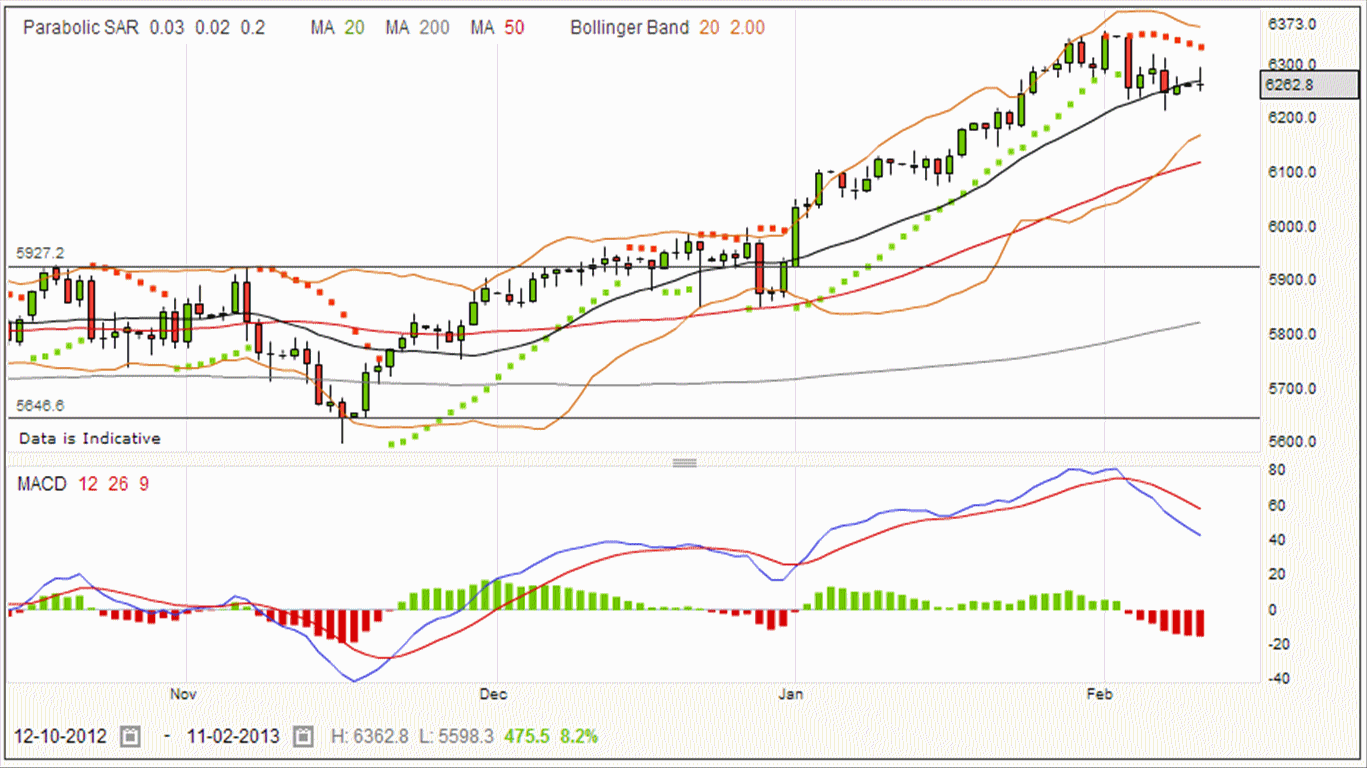The width and height of the screenshot is (1367, 768).
Task: Click the MA 20 indicator label
Action: tap(337, 28)
